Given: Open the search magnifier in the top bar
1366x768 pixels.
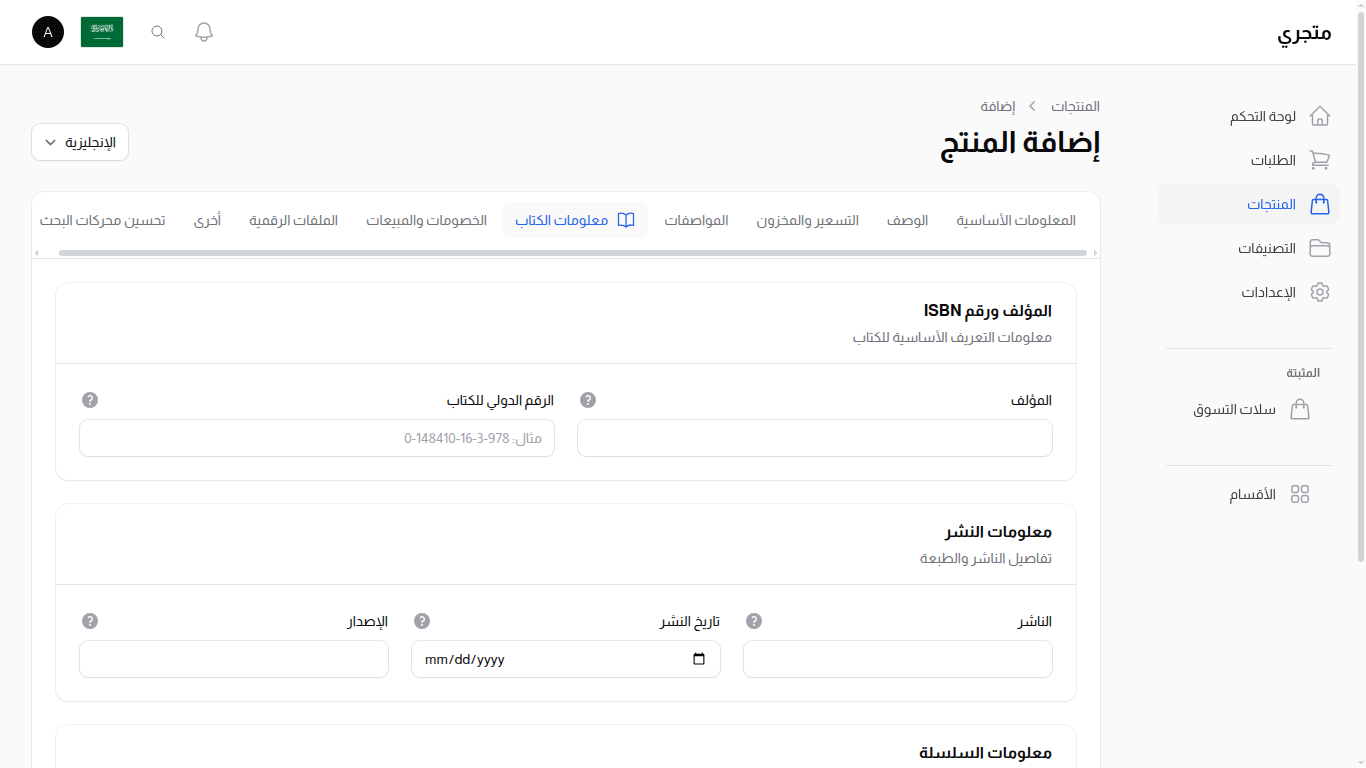Looking at the screenshot, I should coord(157,32).
